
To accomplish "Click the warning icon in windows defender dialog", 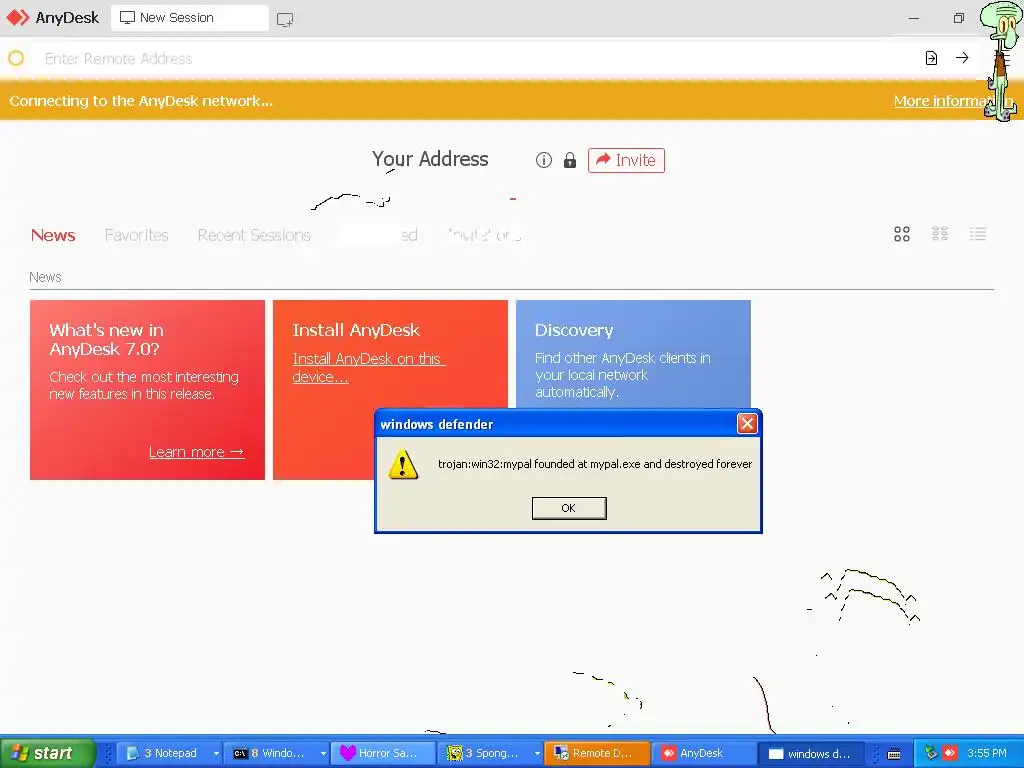I will 402,464.
